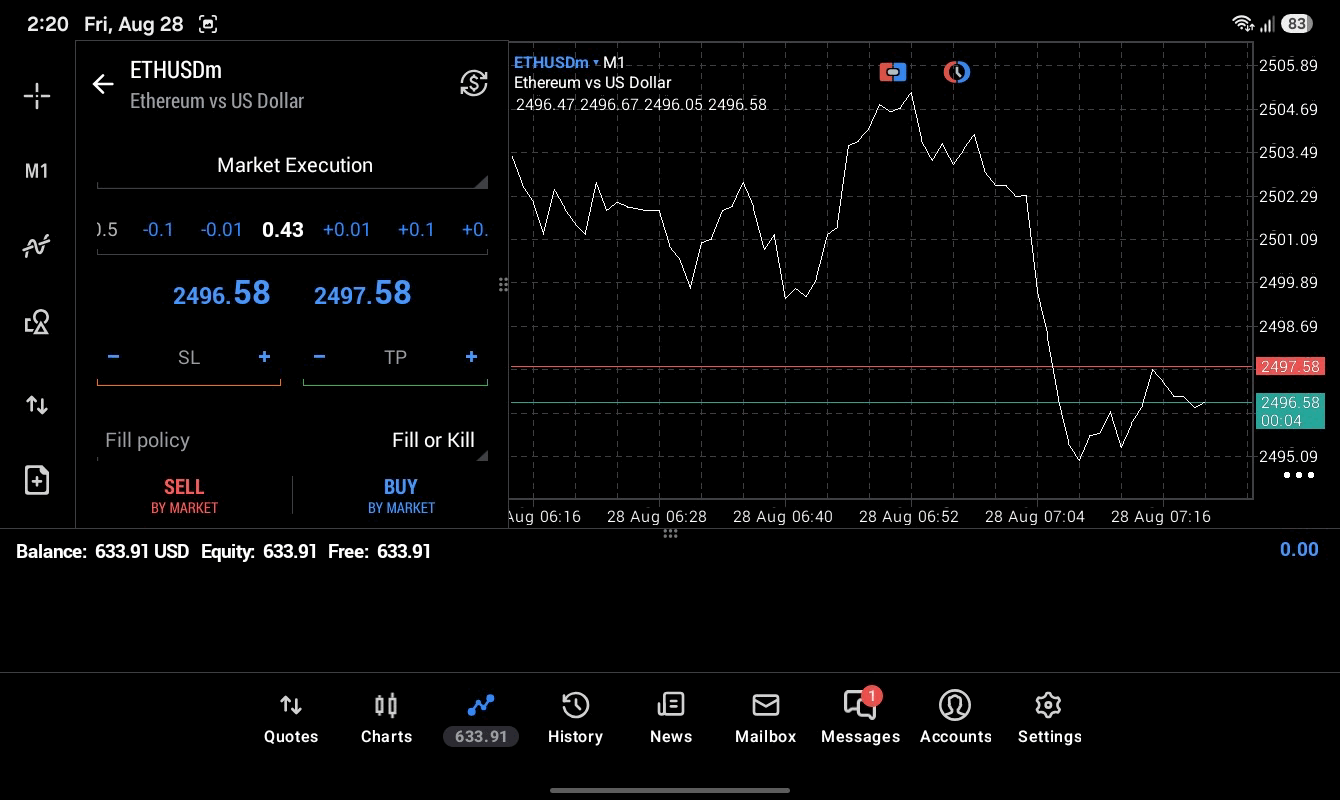
Task: Increase the TP take profit value
Action: coord(471,357)
